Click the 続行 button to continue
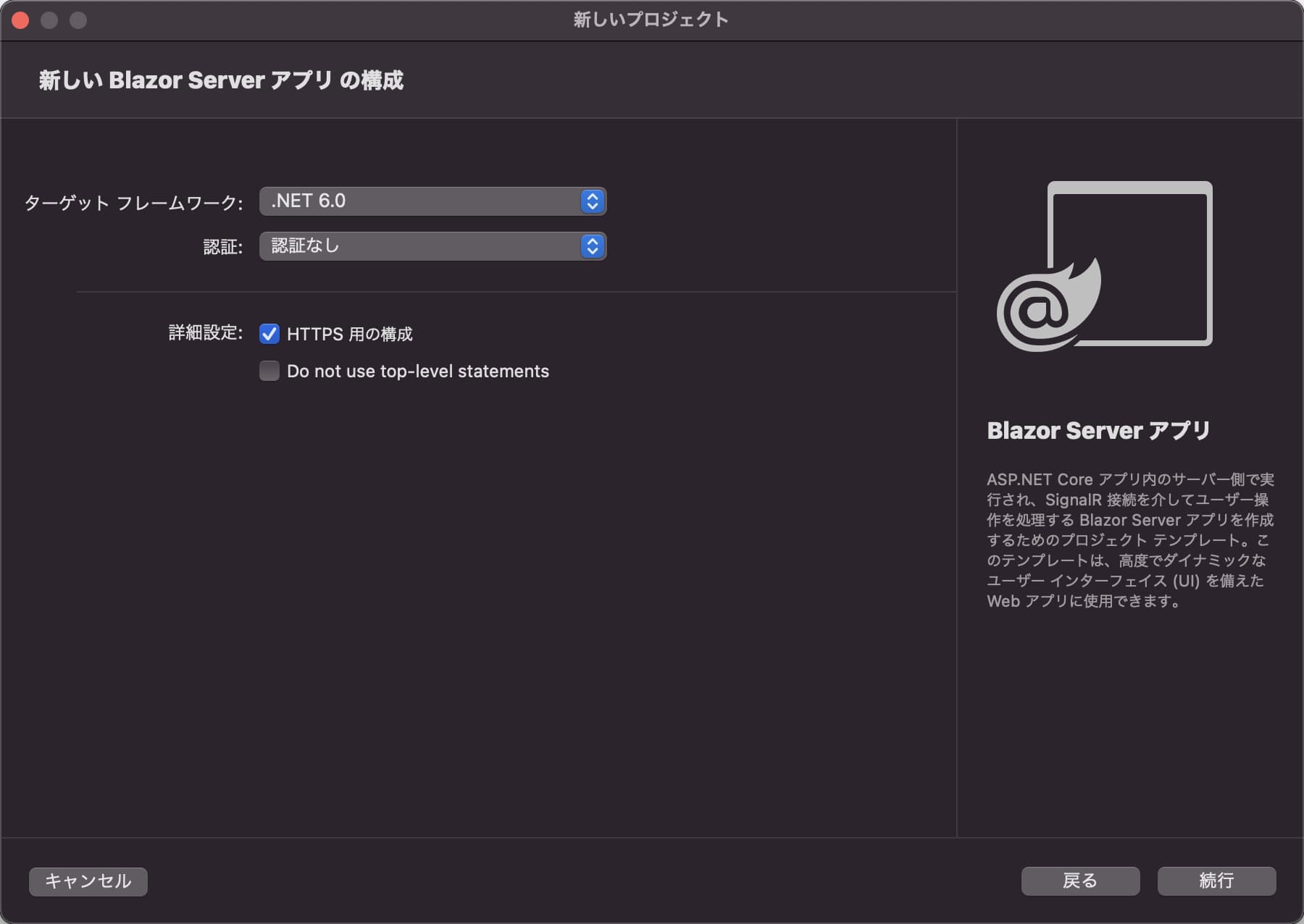The image size is (1304, 924). click(1216, 881)
